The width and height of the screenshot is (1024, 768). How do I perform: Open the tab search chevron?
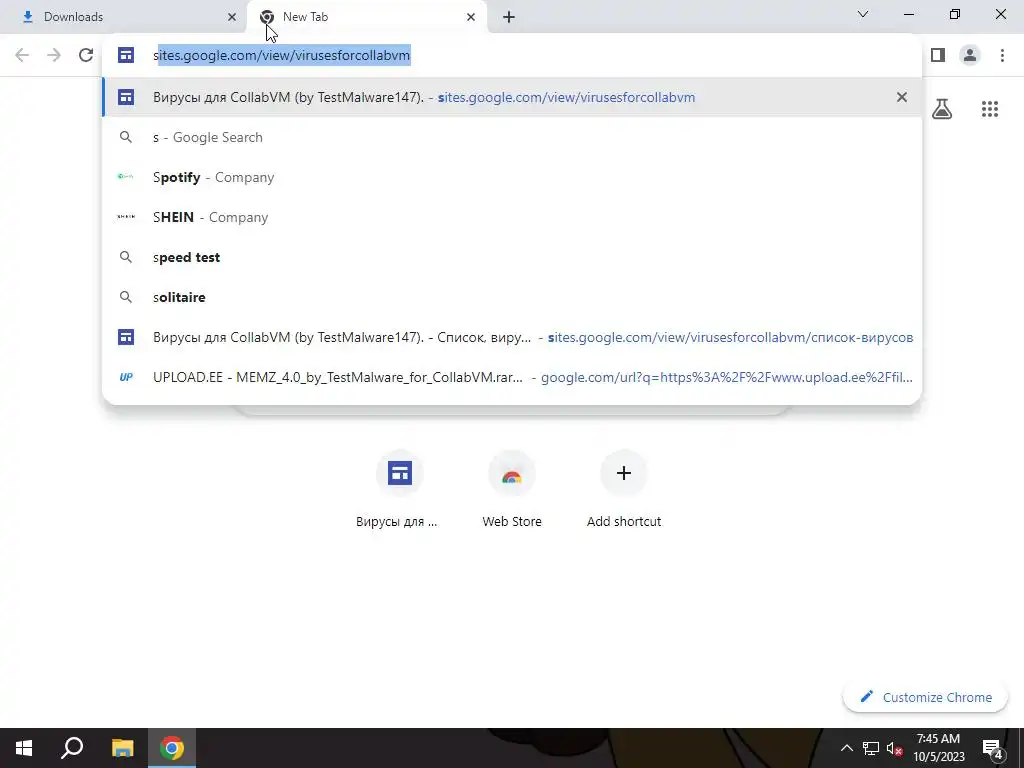pyautogui.click(x=863, y=14)
